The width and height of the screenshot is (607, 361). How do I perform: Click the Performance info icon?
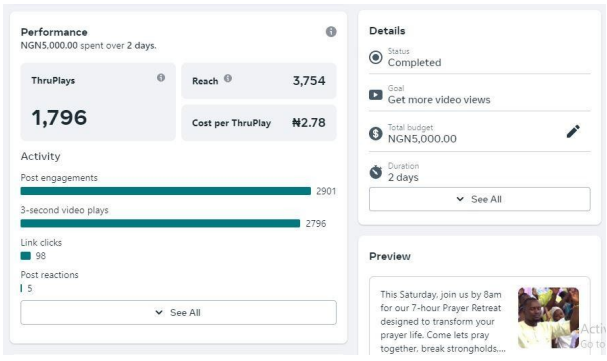click(331, 32)
